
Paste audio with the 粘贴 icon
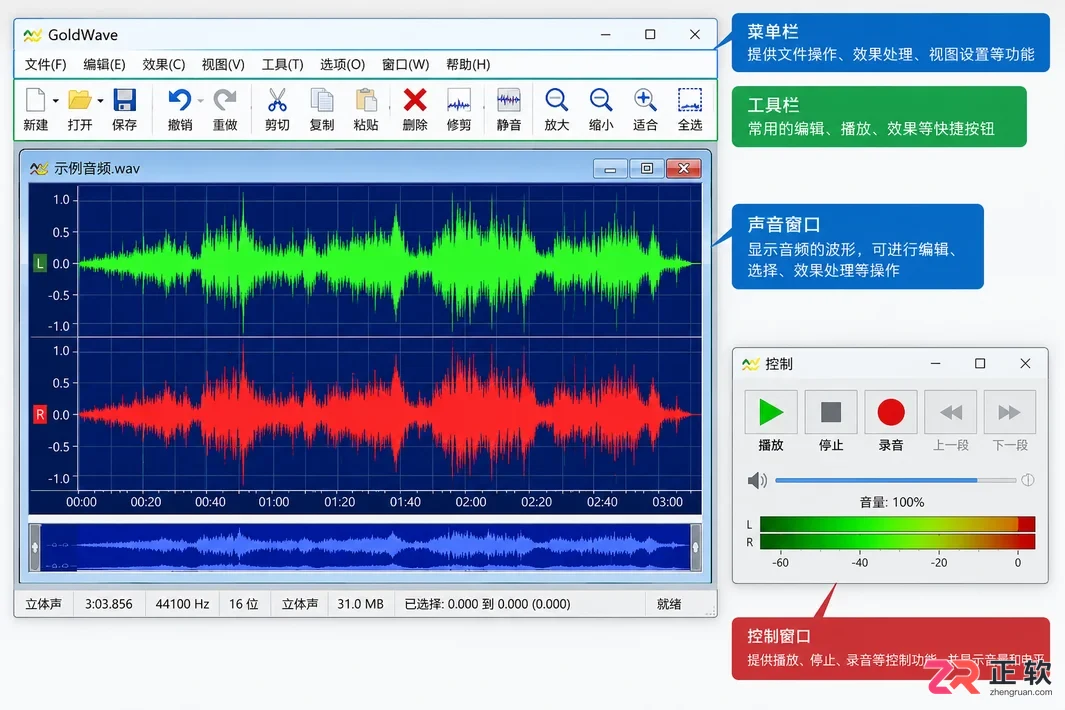[366, 101]
